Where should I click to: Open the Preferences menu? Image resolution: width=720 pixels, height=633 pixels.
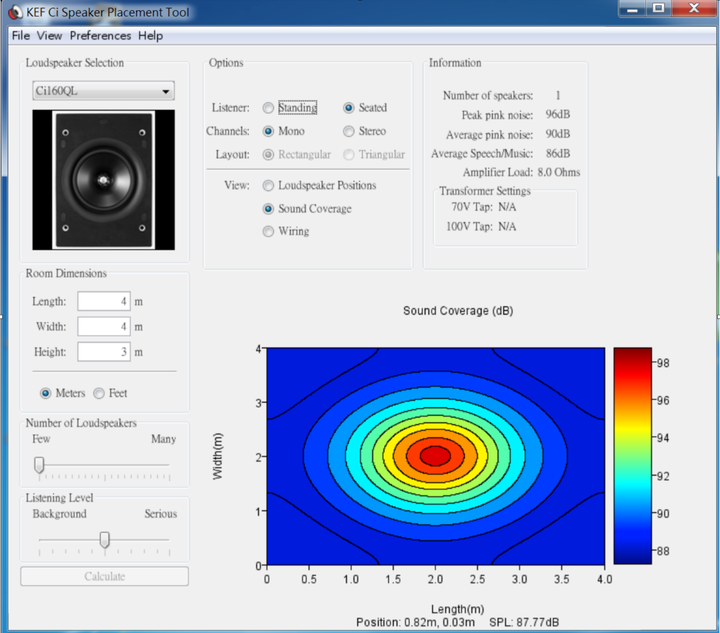point(100,36)
